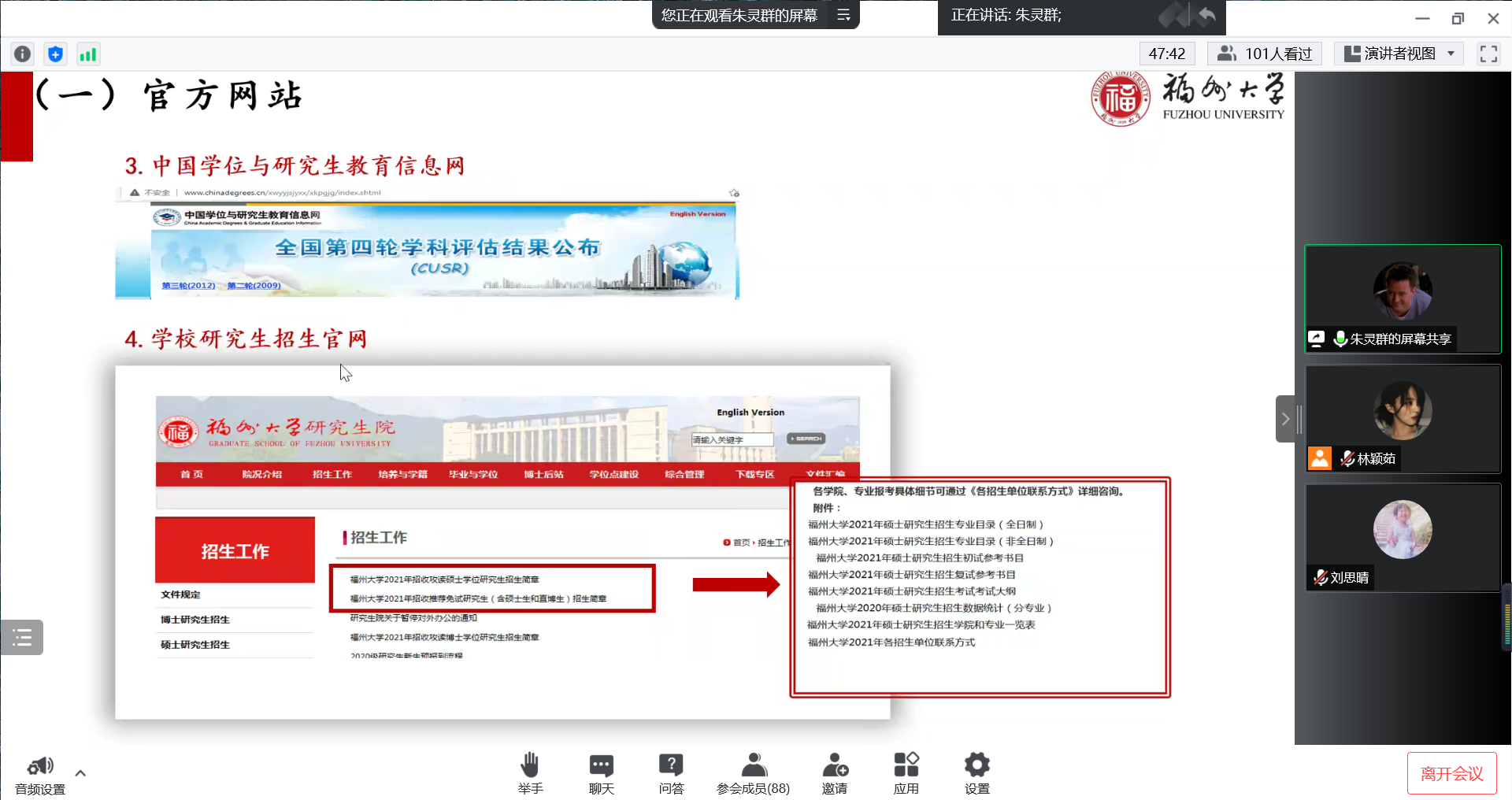Minimize the meeting window

click(1422, 18)
